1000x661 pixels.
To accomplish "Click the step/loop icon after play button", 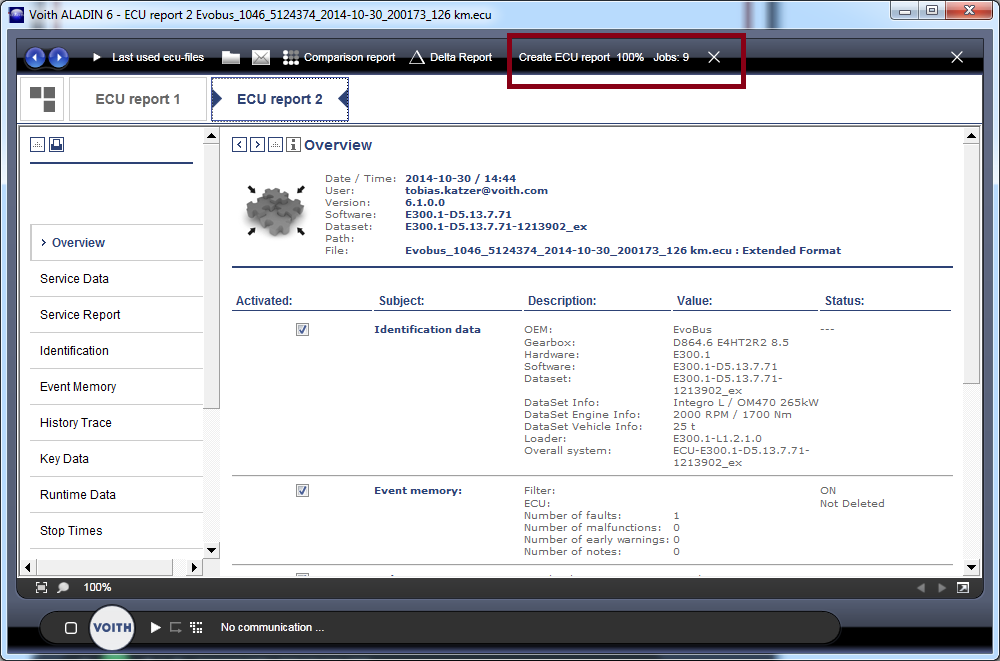I will (175, 628).
